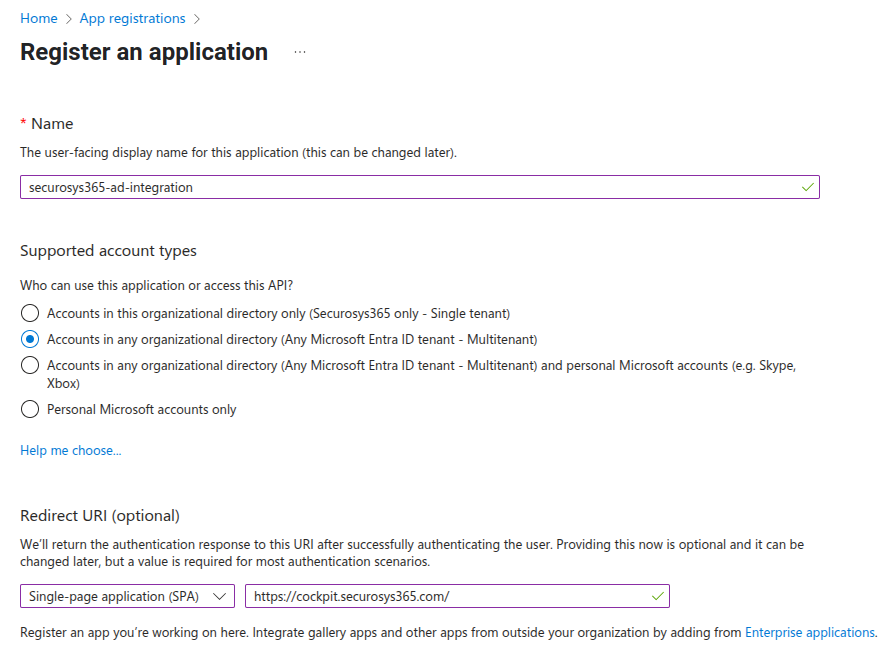Select the single tenant account option
The width and height of the screenshot is (888, 658).
click(x=30, y=313)
